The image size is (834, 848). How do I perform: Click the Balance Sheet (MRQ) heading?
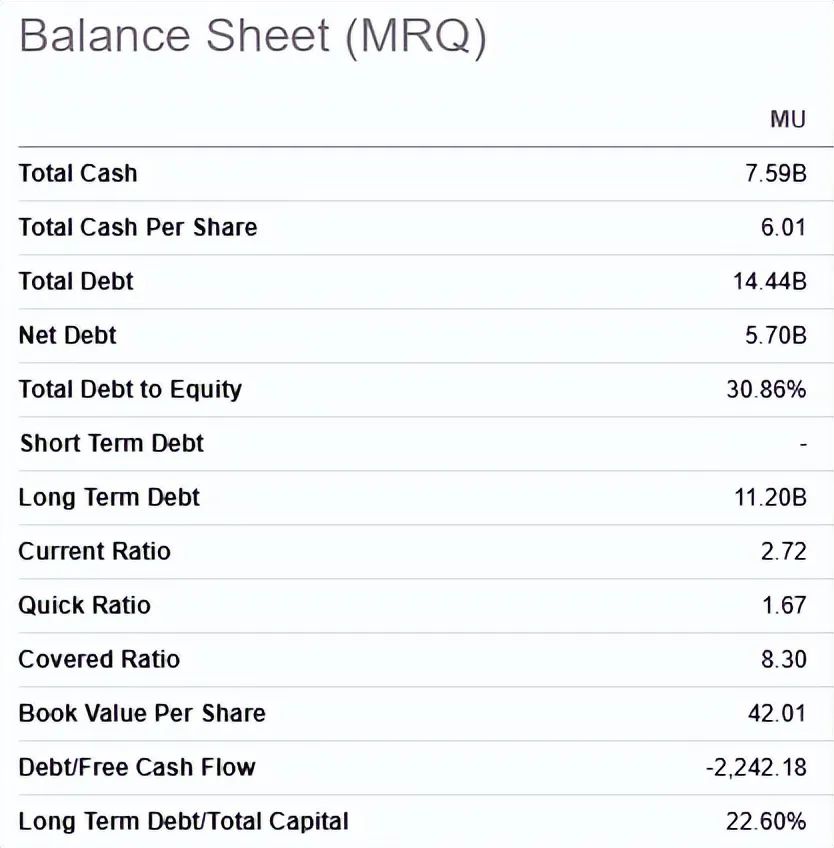coord(253,37)
